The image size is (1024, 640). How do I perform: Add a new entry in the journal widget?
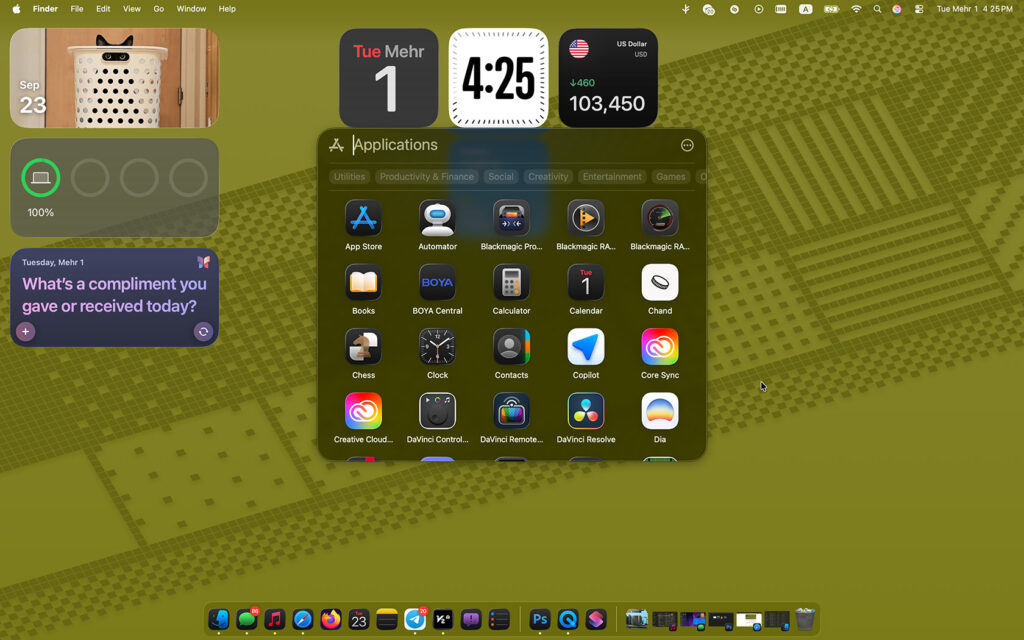25,332
